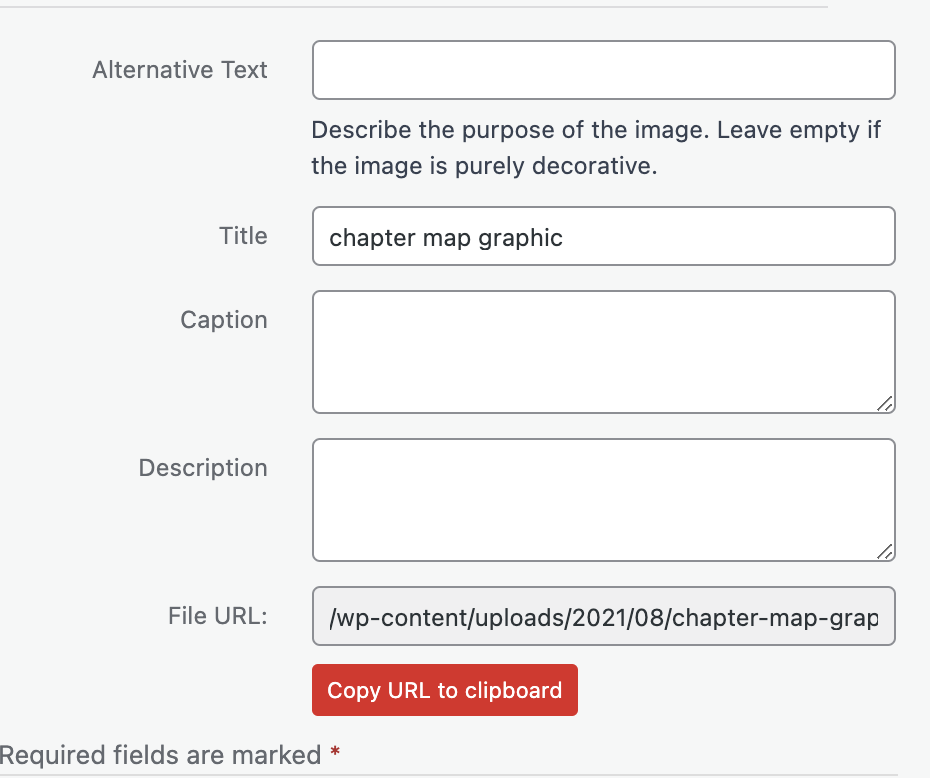The height and width of the screenshot is (778, 930).
Task: Click the Description textarea resize handle
Action: pyautogui.click(x=885, y=552)
